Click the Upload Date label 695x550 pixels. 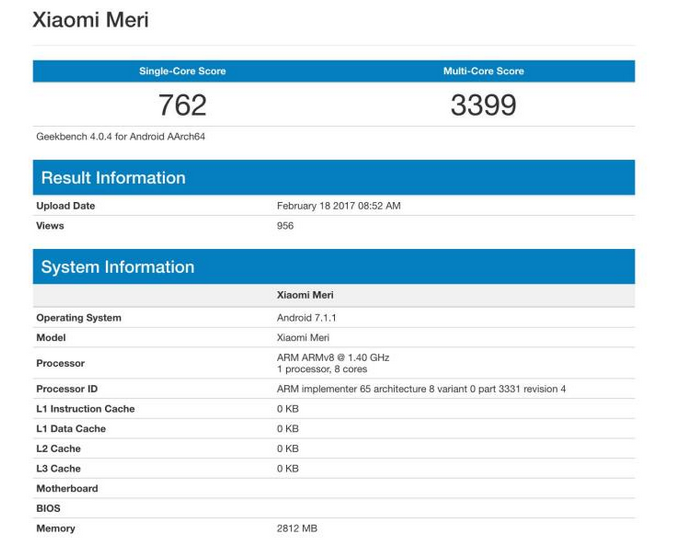click(x=66, y=206)
